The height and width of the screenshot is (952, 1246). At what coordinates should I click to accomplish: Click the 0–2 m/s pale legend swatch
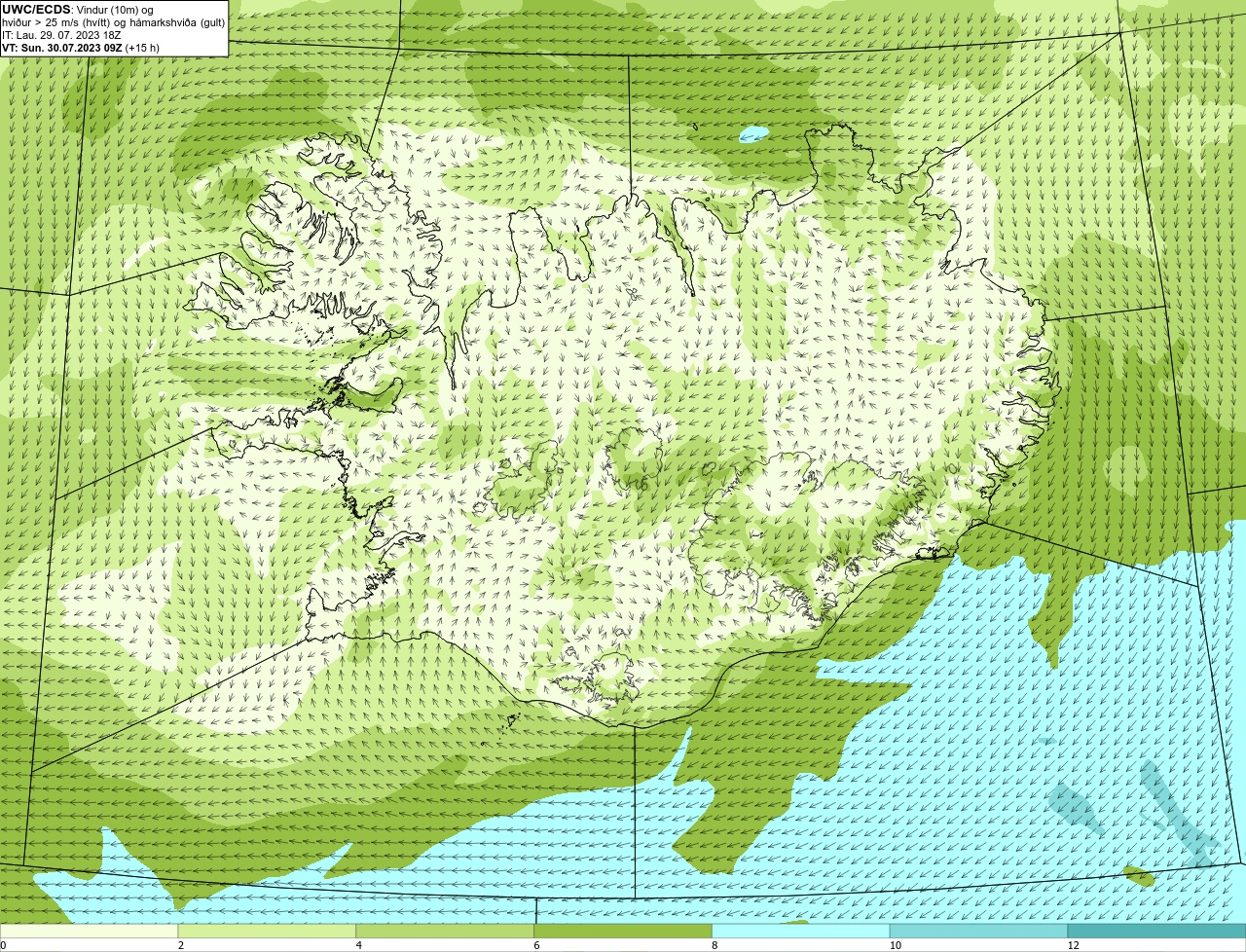coord(89,932)
